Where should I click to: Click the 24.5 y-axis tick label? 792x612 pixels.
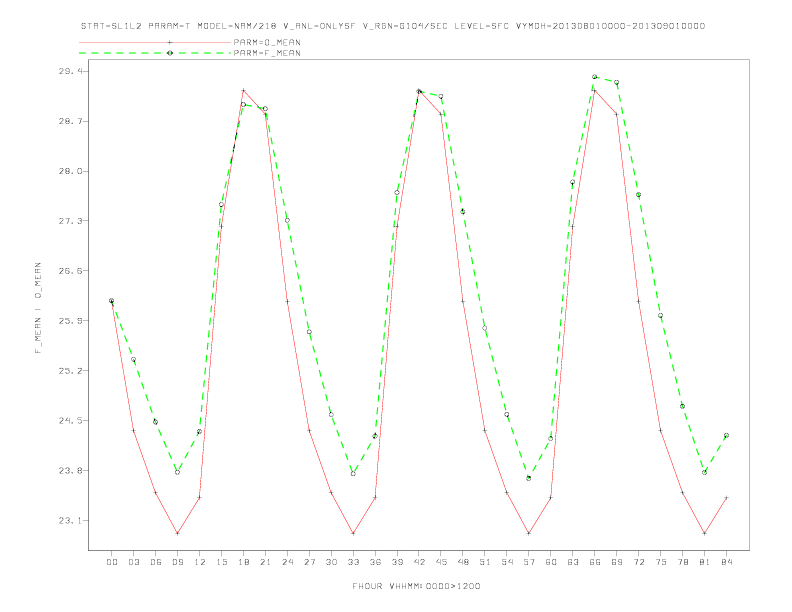pyautogui.click(x=69, y=421)
